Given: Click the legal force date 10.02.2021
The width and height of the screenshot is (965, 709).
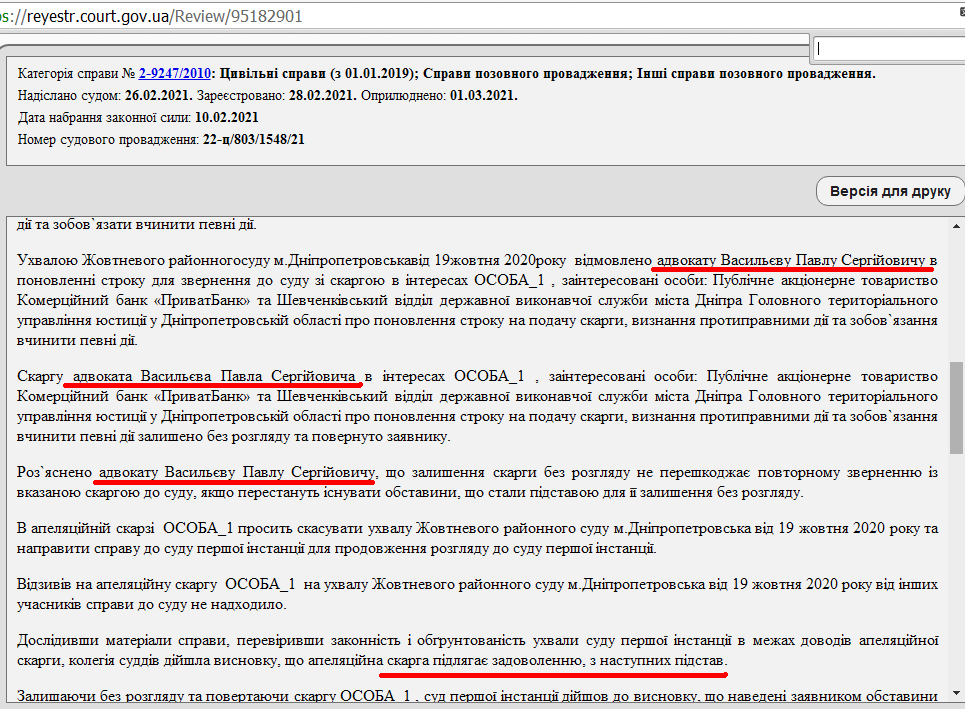Looking at the screenshot, I should click(x=227, y=117).
